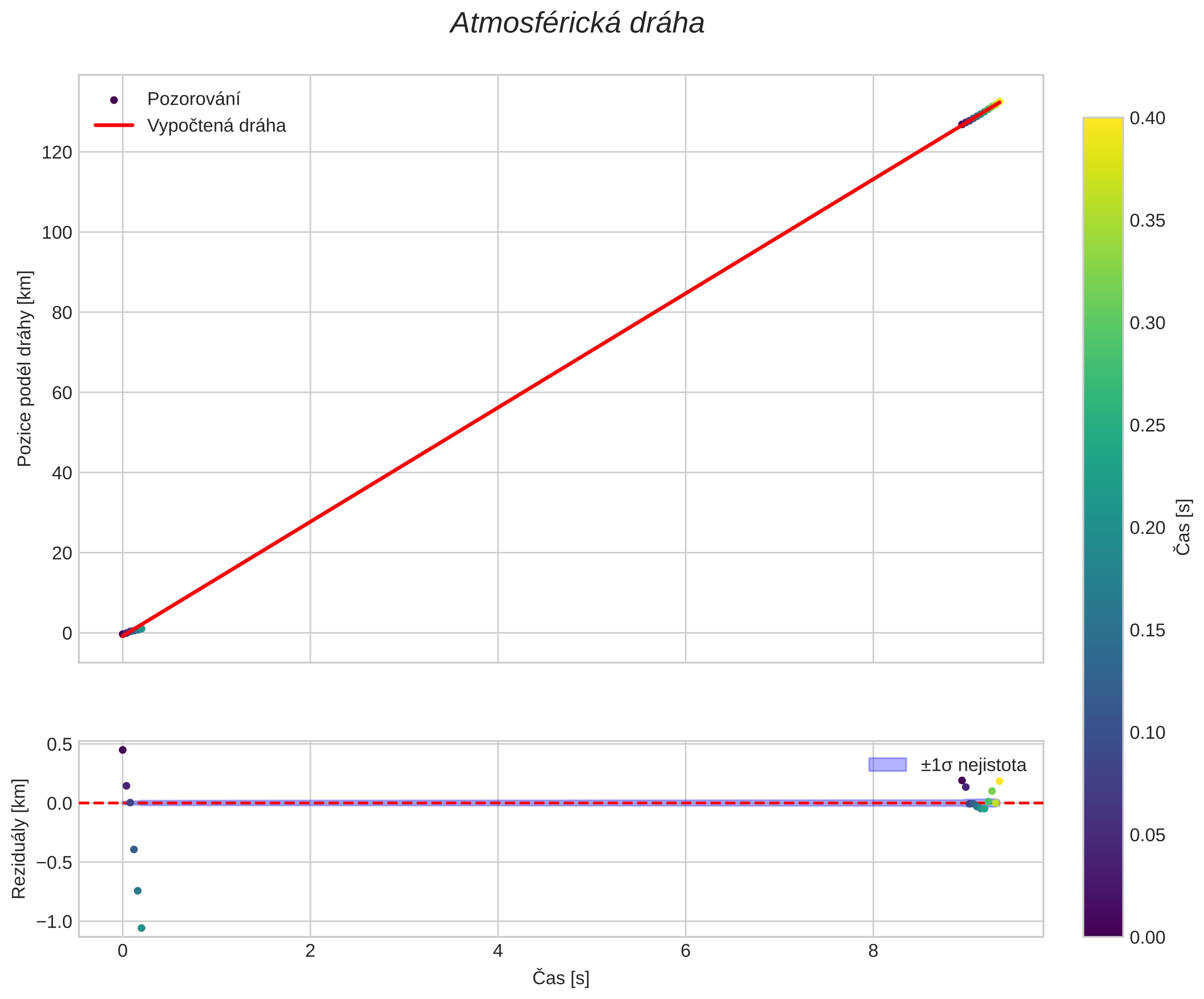The image size is (1204, 999).
Task: Click the Vypočtená dráha legend text
Action: [216, 125]
